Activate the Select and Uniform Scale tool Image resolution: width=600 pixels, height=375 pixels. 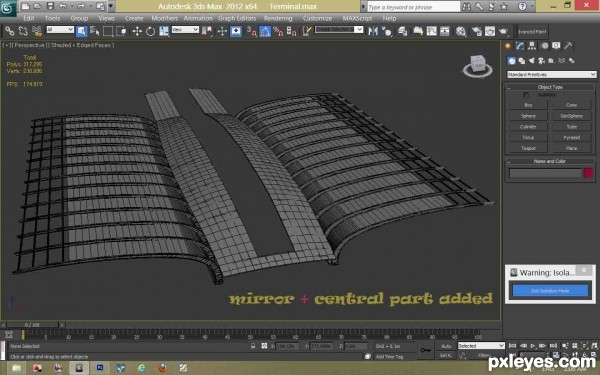[x=164, y=31]
